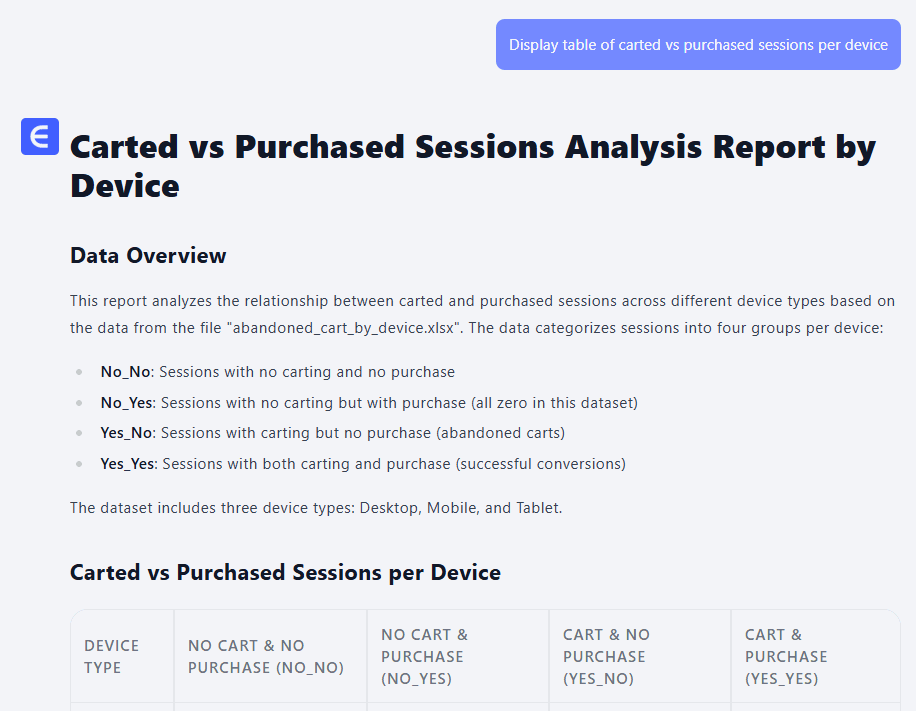Click the No_No bullet label
916x711 pixels.
click(x=126, y=372)
